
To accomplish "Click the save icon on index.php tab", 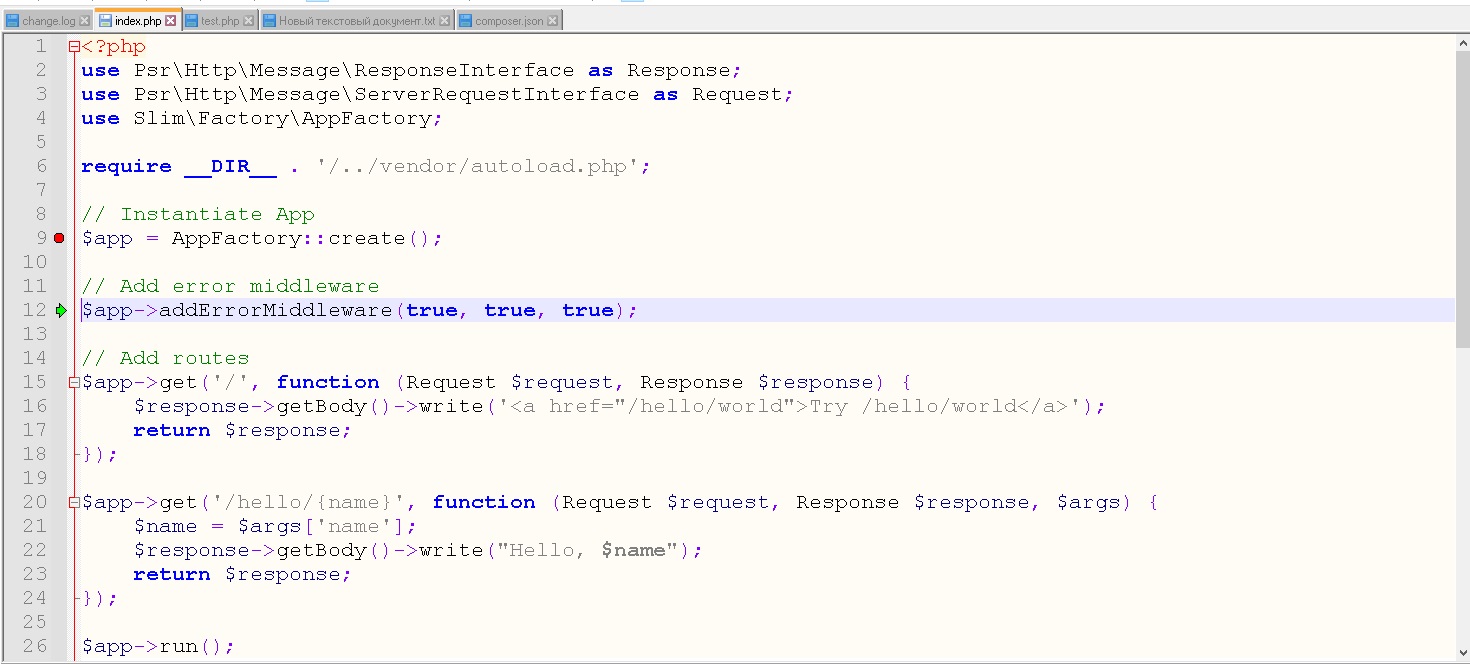I will click(105, 21).
